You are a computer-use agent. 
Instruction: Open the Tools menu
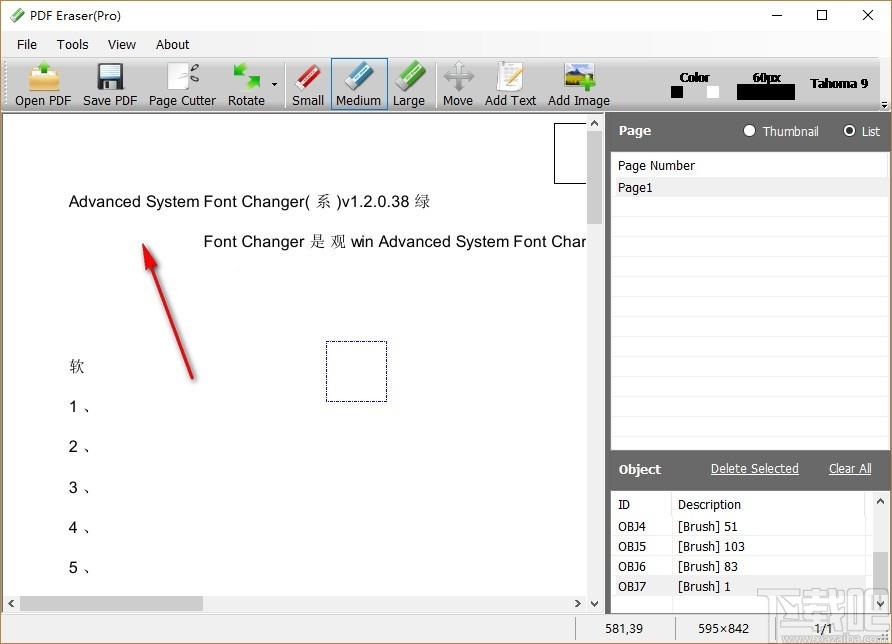coord(72,44)
